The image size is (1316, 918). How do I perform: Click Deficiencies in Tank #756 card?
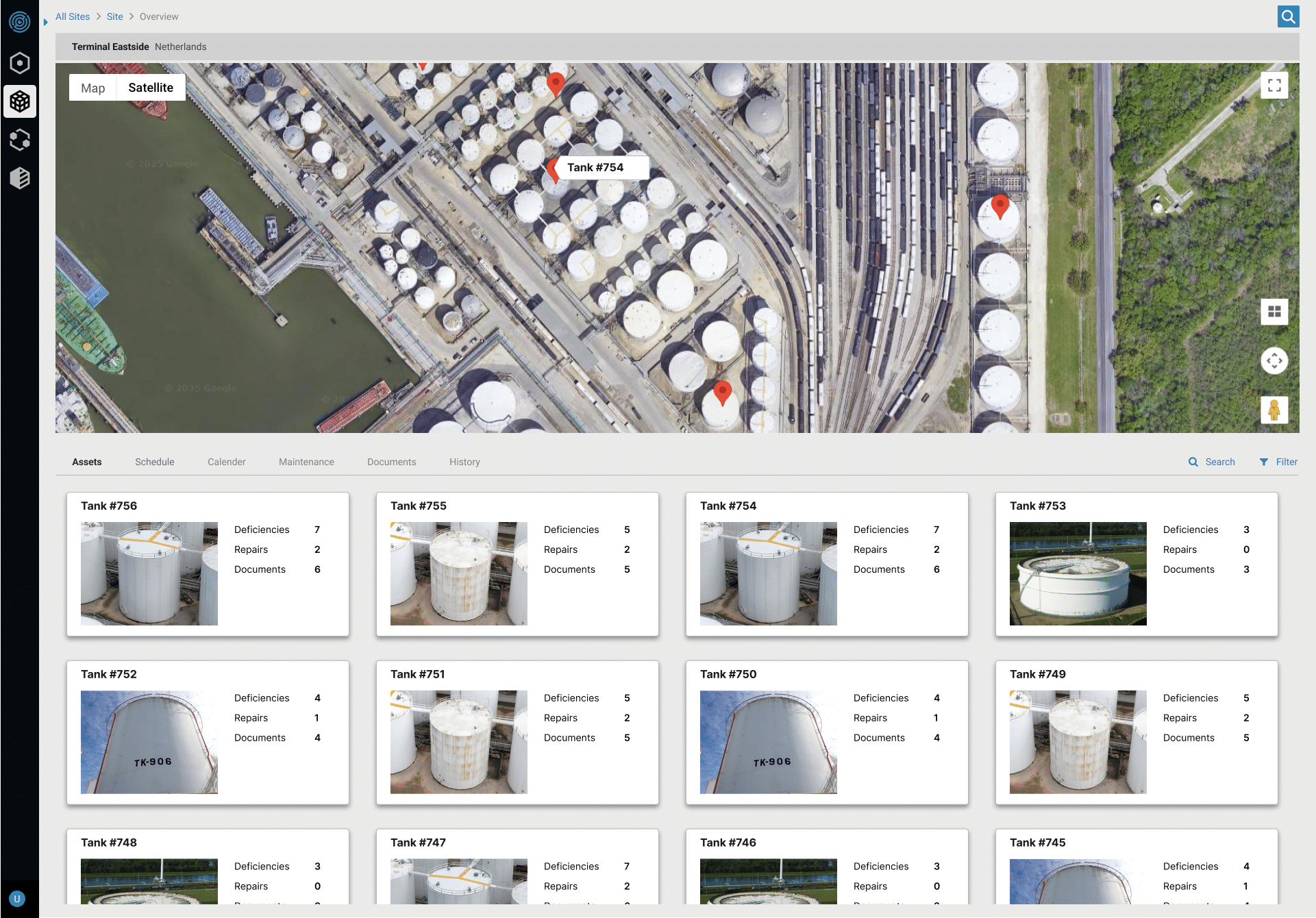click(262, 530)
